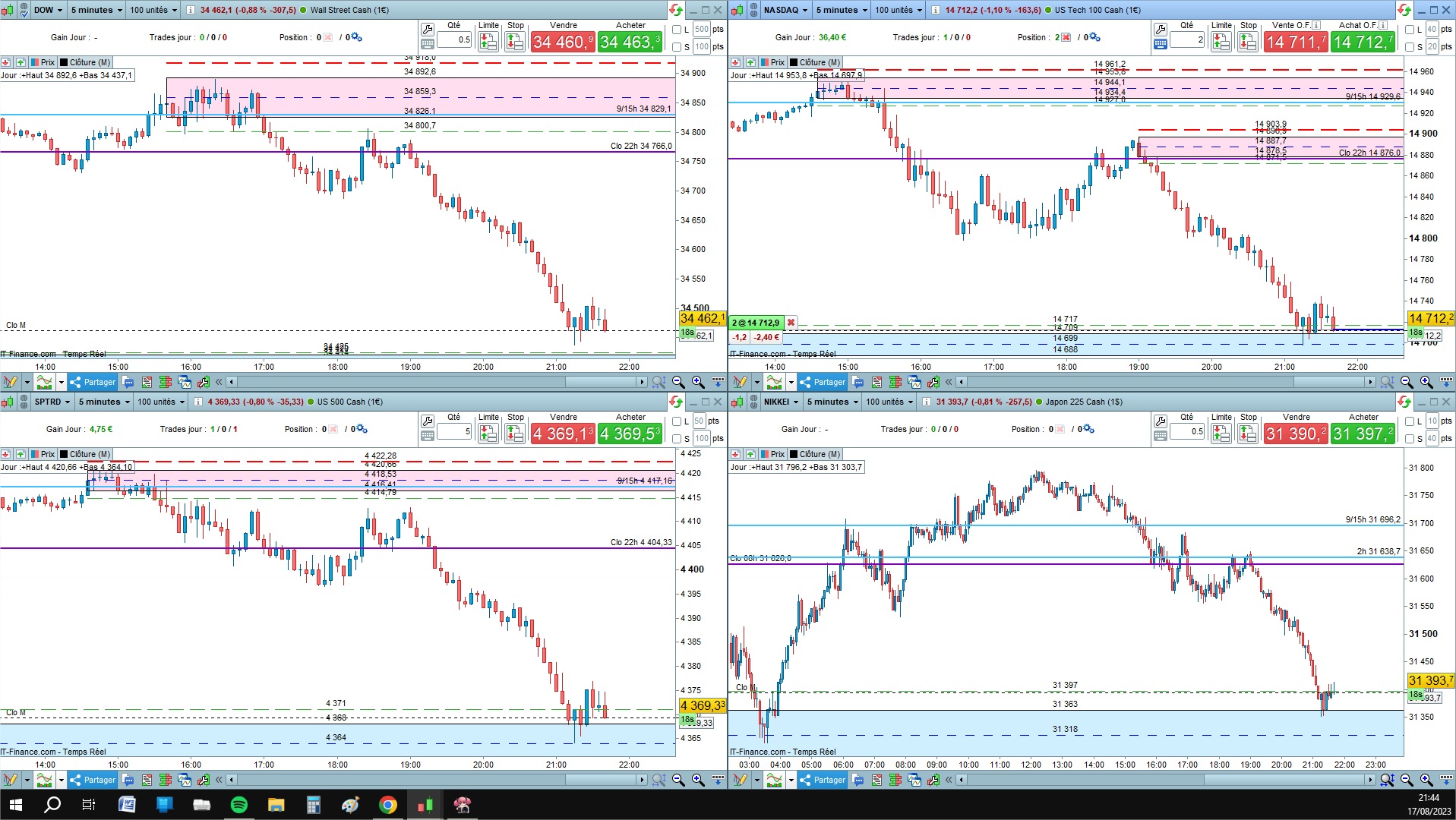Select the Clôture (M) label in NASDAQ chart
1456x820 pixels.
(815, 62)
